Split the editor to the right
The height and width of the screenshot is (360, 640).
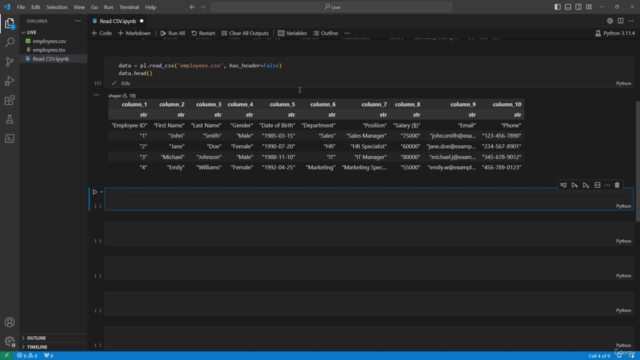tap(620, 21)
